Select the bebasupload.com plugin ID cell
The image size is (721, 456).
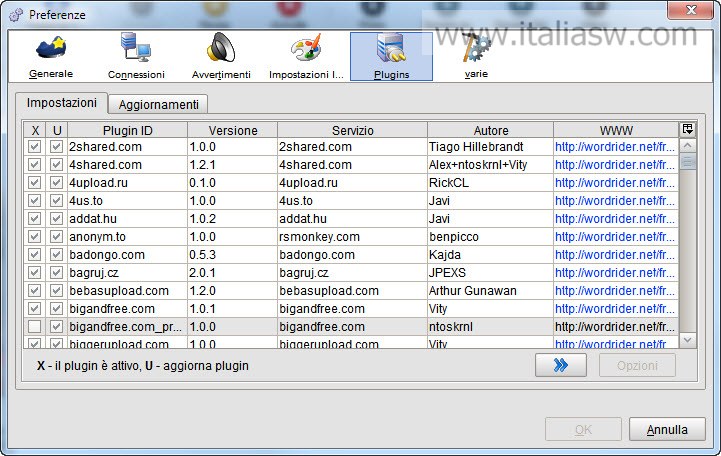[x=127, y=291]
